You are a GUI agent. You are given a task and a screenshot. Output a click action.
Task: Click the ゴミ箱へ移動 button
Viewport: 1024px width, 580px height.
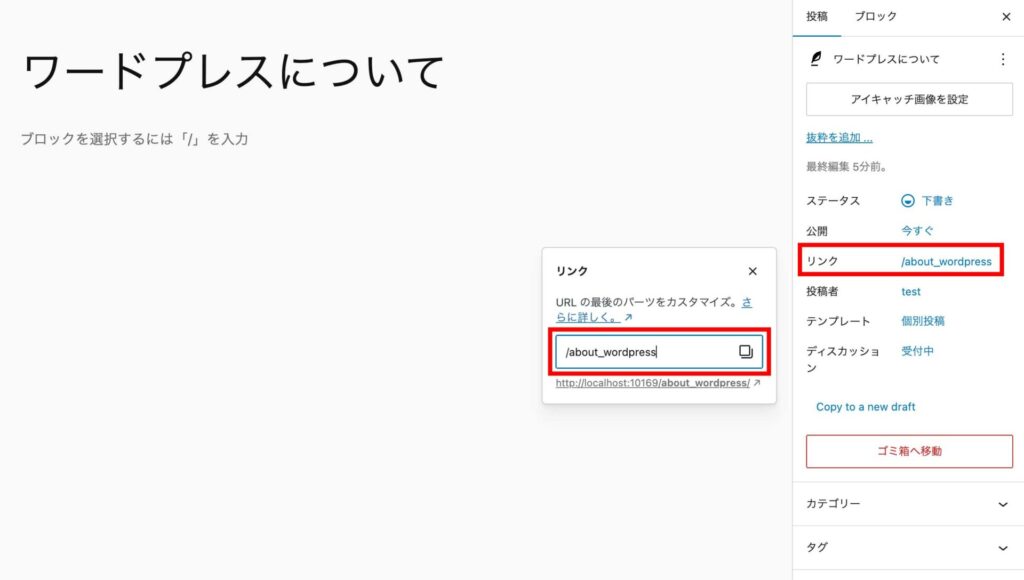(909, 451)
